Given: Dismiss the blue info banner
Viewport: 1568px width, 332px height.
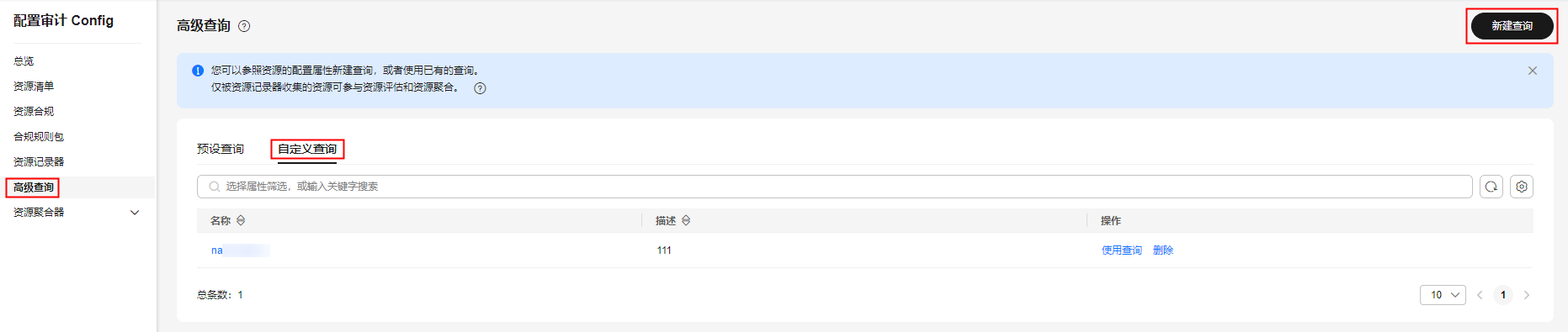Looking at the screenshot, I should (1533, 71).
